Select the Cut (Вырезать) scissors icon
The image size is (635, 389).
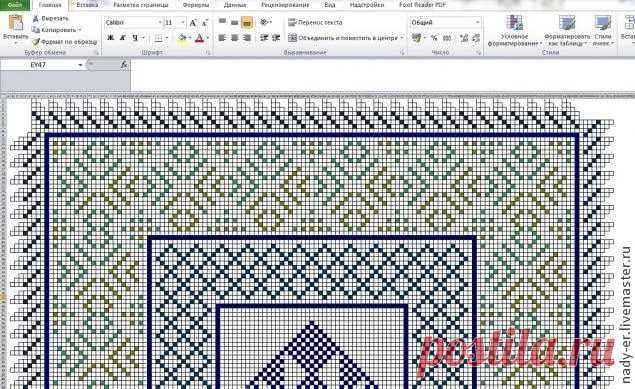(36, 18)
